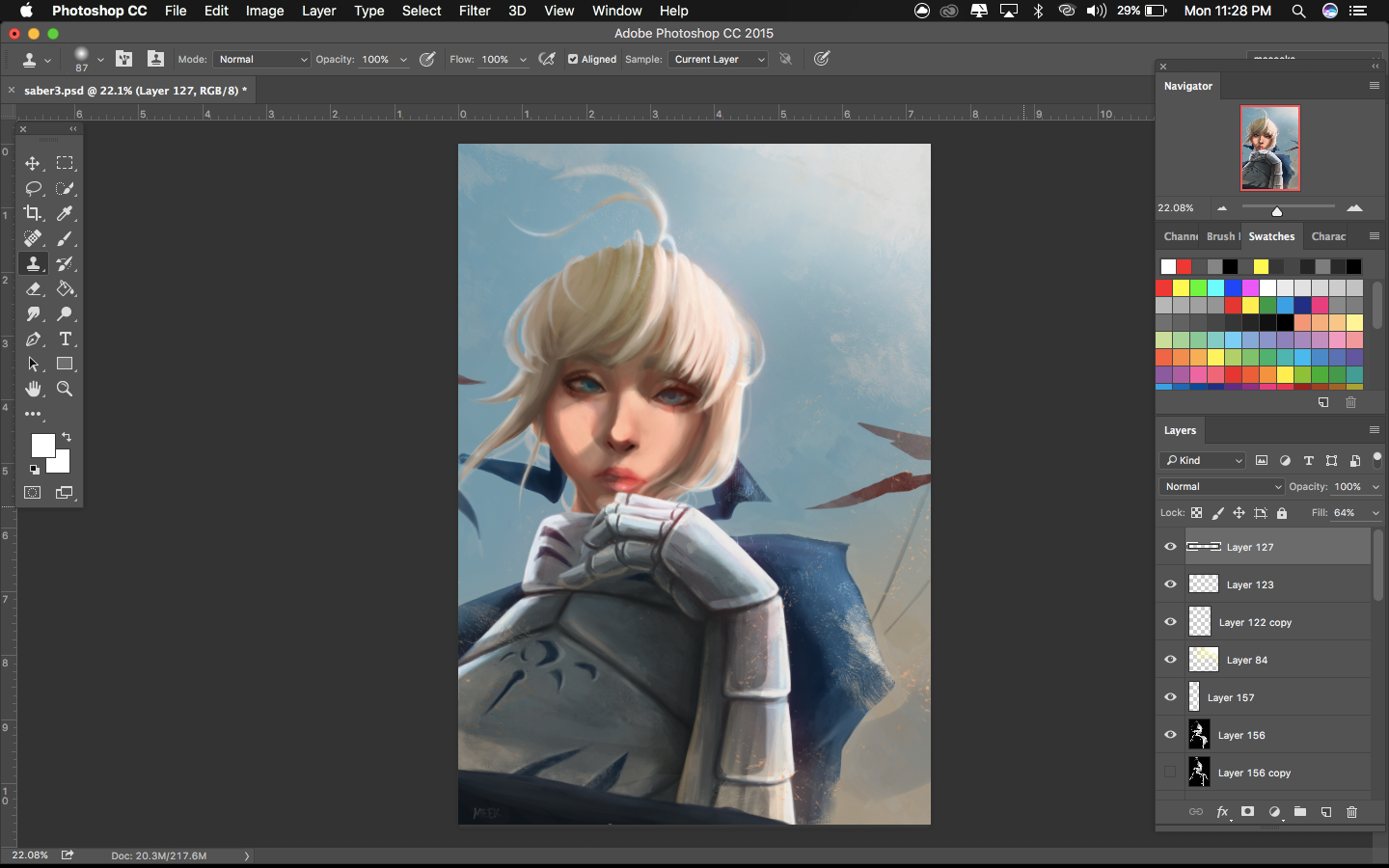This screenshot has height=868, width=1389.
Task: Open the Filter menu
Action: click(475, 11)
